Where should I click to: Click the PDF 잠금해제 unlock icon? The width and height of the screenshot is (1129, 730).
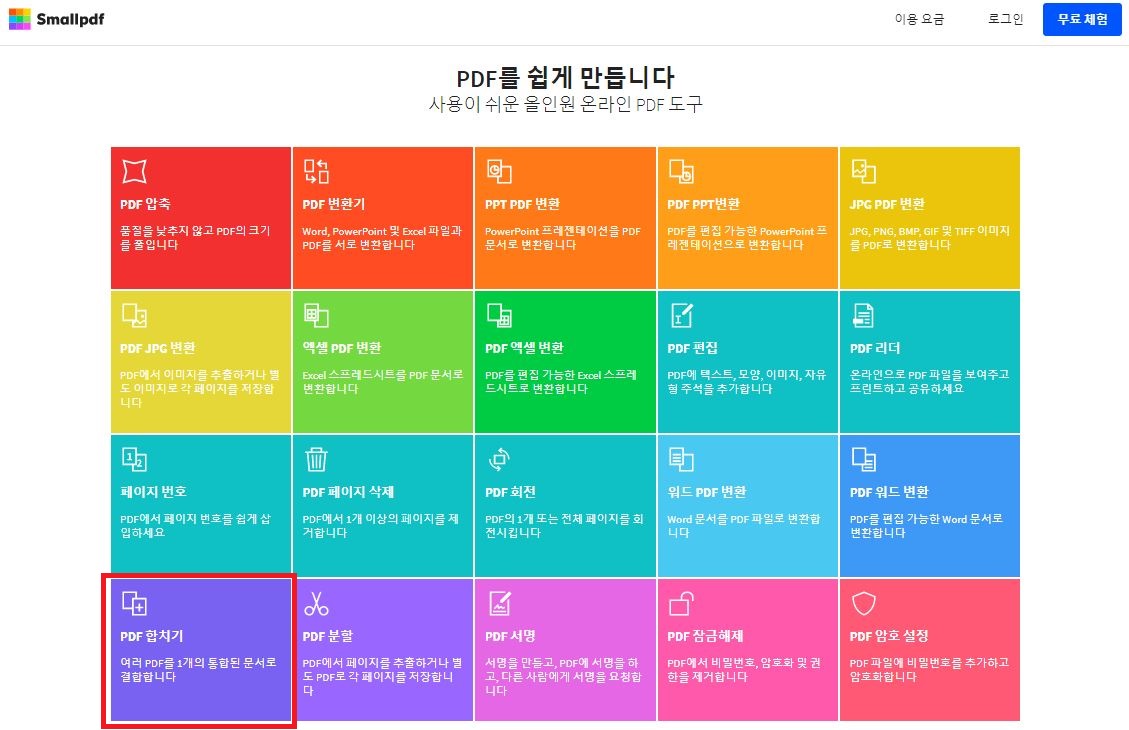pyautogui.click(x=681, y=603)
